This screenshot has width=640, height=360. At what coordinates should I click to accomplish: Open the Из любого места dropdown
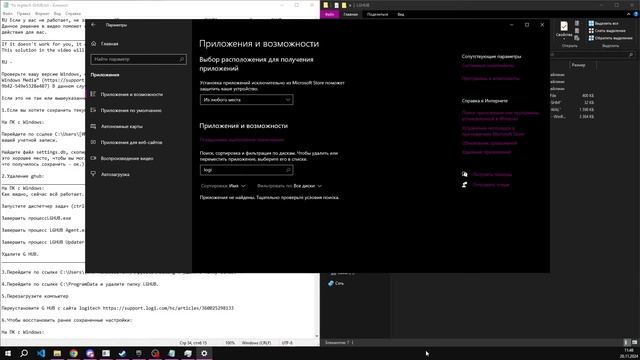pos(247,100)
